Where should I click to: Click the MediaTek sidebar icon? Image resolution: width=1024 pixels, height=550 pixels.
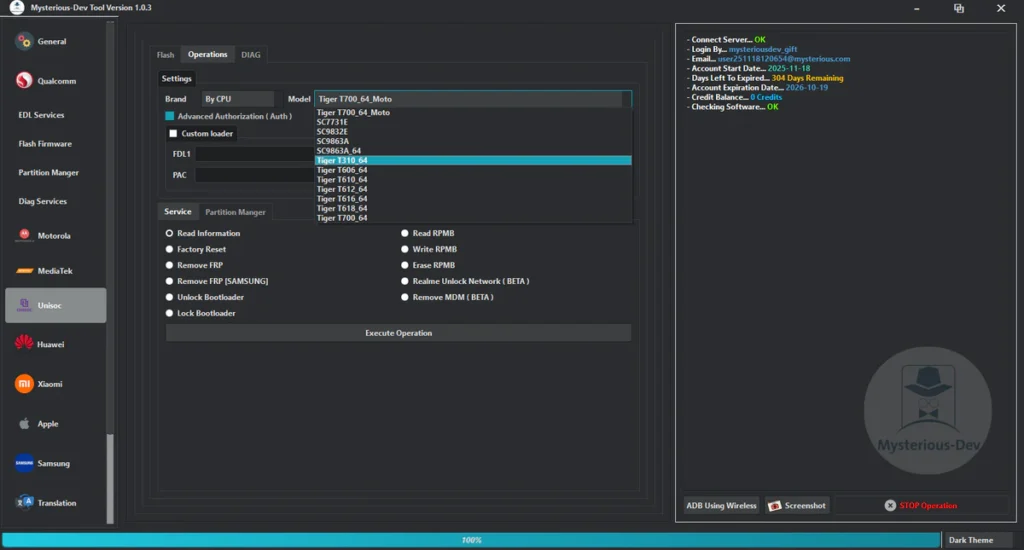pos(24,271)
